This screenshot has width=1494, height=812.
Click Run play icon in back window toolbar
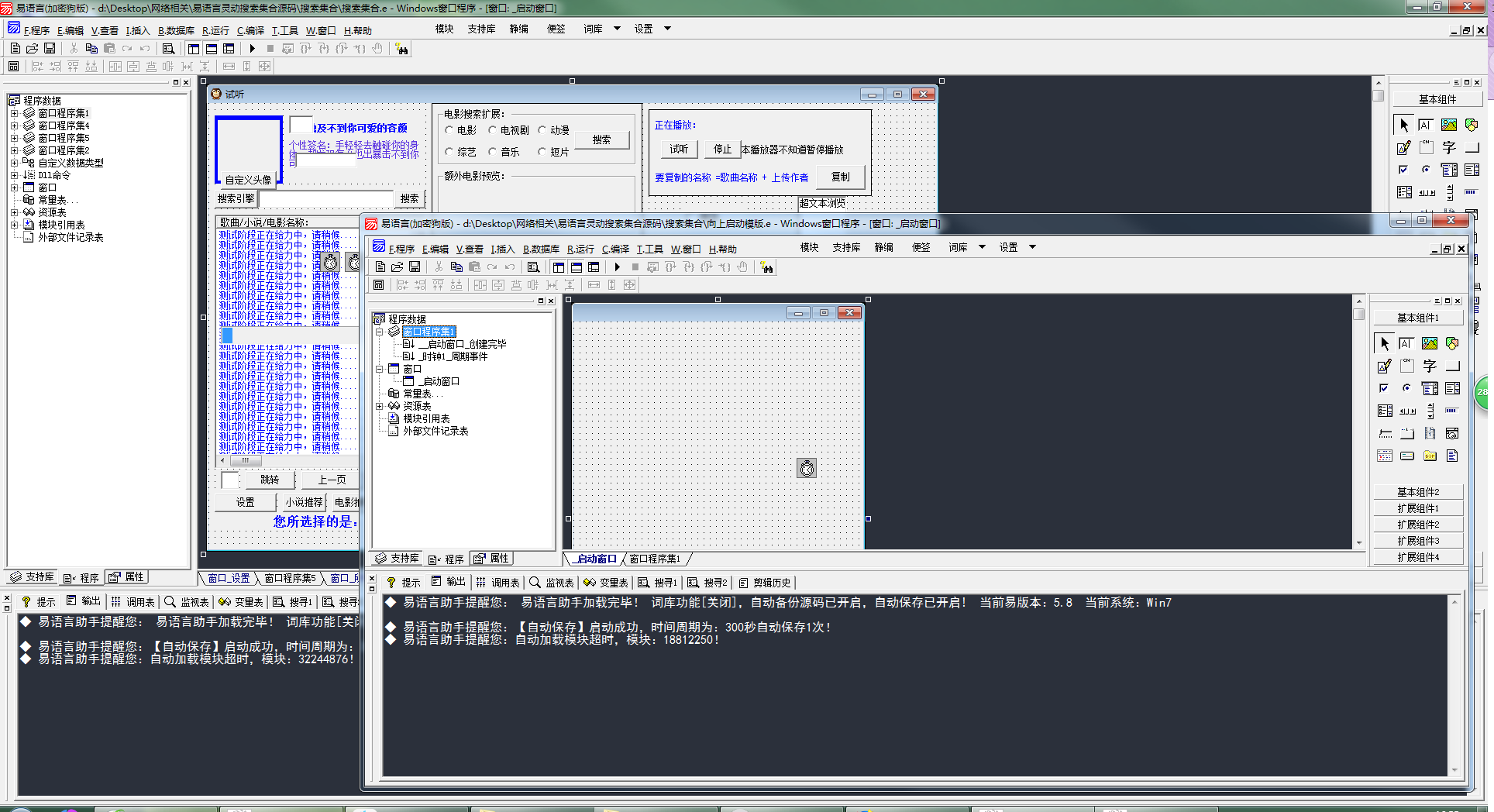[x=253, y=48]
